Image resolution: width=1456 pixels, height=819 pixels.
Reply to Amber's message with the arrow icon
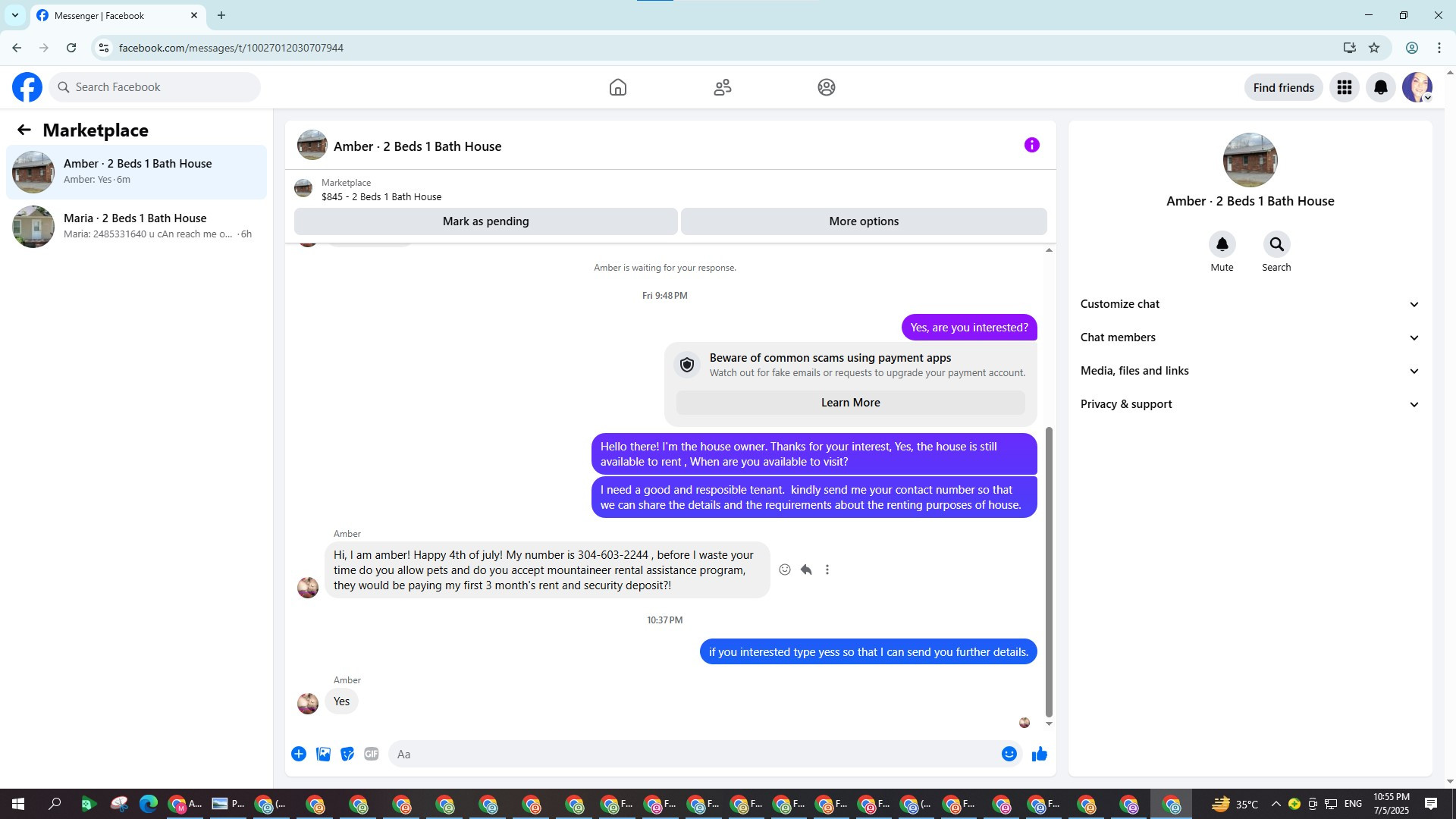click(x=806, y=570)
